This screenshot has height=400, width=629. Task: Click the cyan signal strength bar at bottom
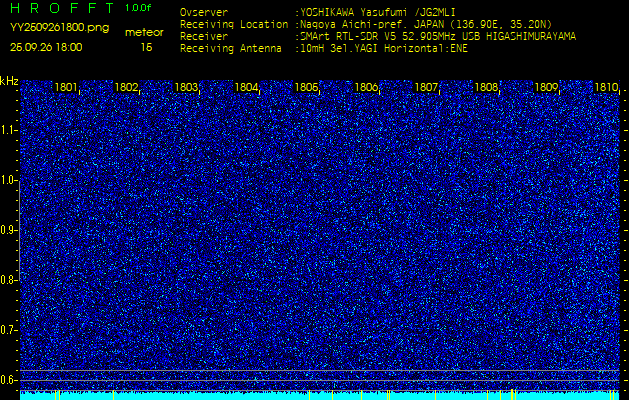click(x=320, y=396)
